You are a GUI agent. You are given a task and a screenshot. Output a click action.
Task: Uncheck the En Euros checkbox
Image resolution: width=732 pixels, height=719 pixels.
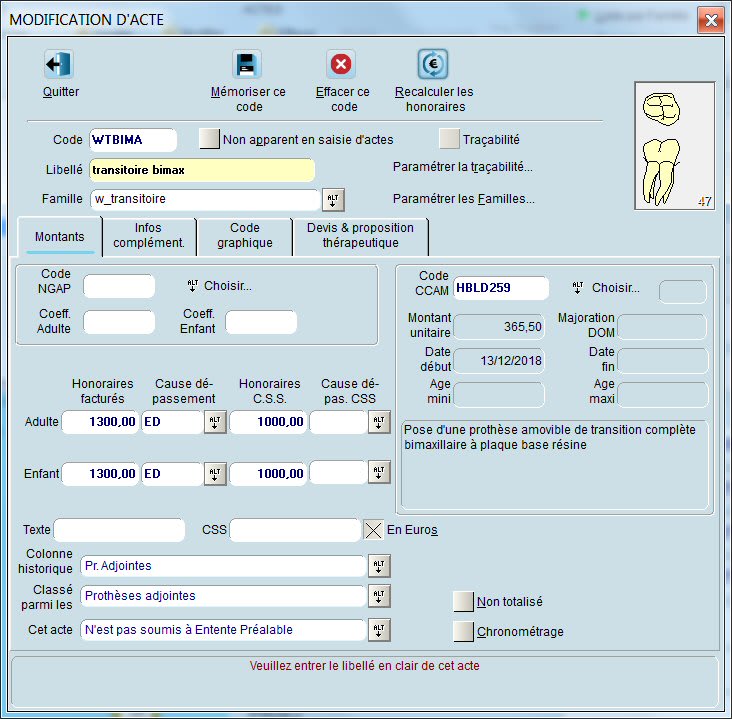click(373, 530)
